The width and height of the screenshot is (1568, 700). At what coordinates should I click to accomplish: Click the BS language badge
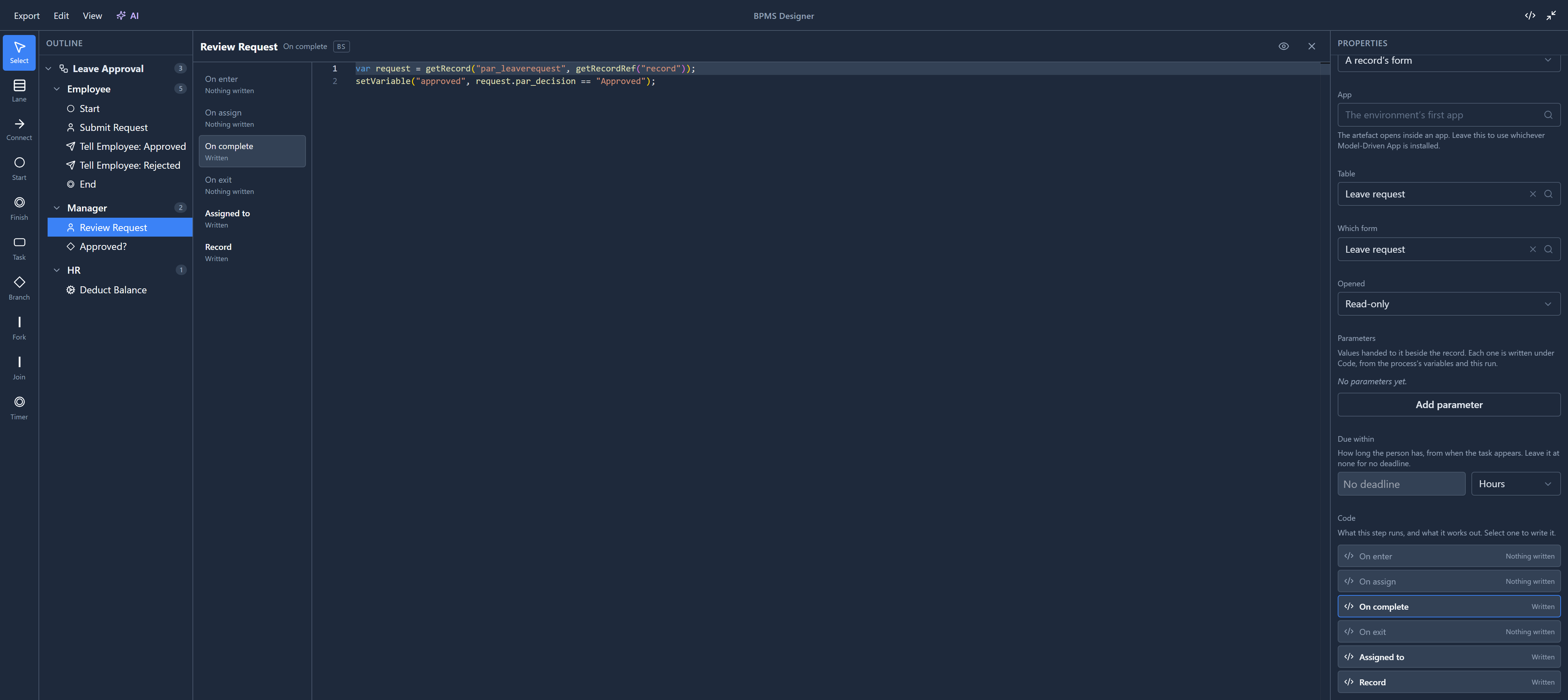tap(341, 46)
